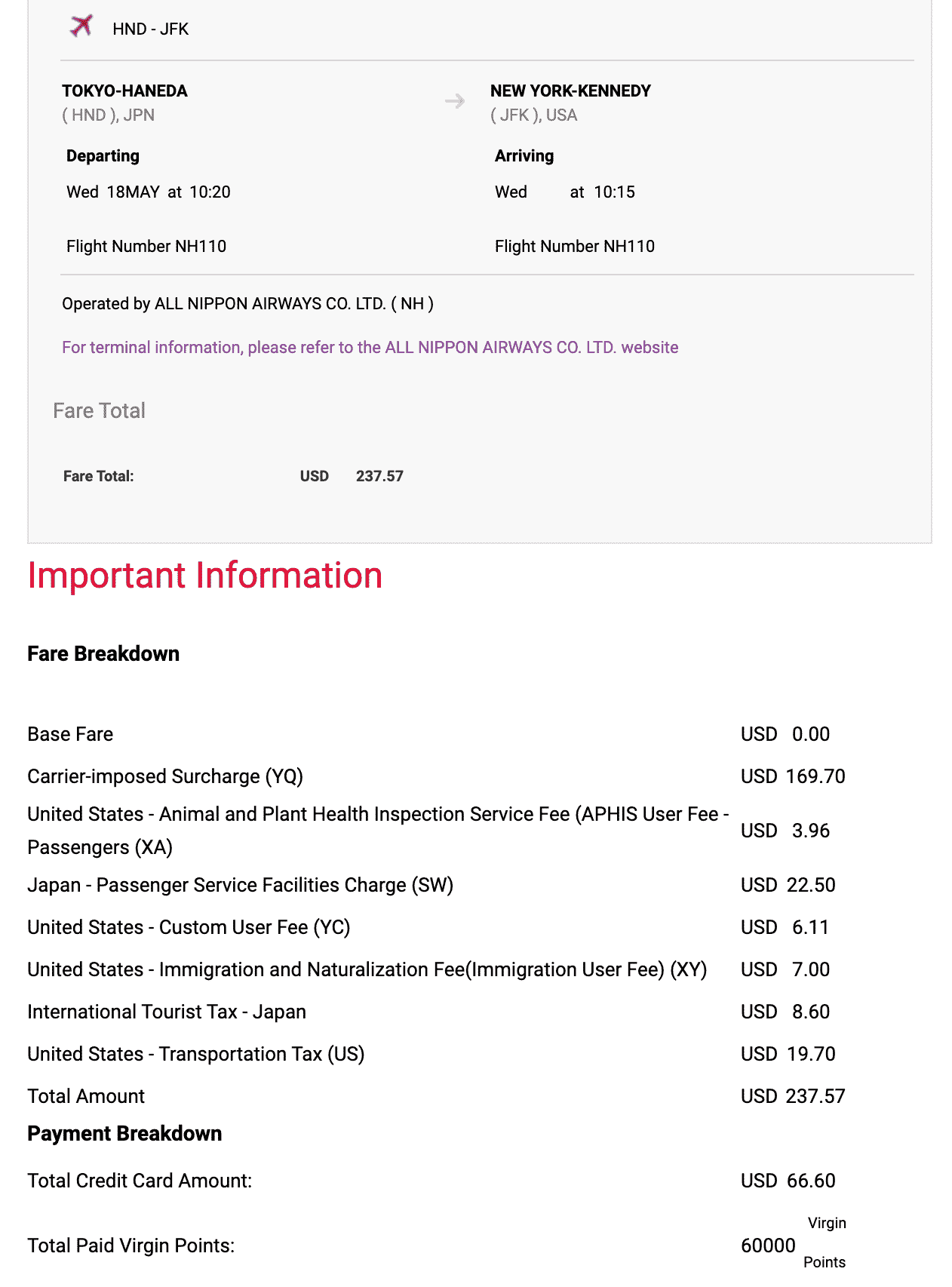Click the arrival time 10:15

pyautogui.click(x=614, y=192)
